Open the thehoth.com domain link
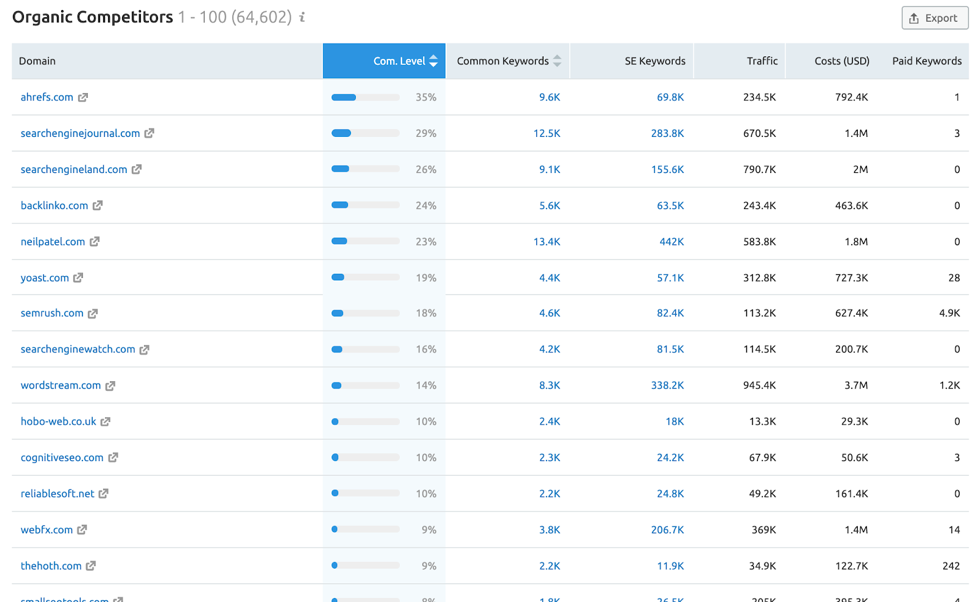 (51, 565)
